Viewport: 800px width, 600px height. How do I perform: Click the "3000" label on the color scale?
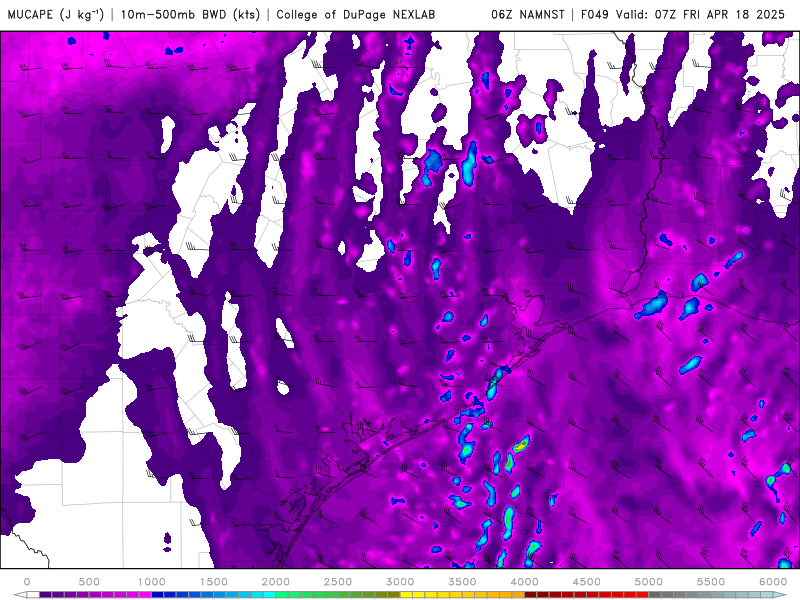[x=400, y=582]
